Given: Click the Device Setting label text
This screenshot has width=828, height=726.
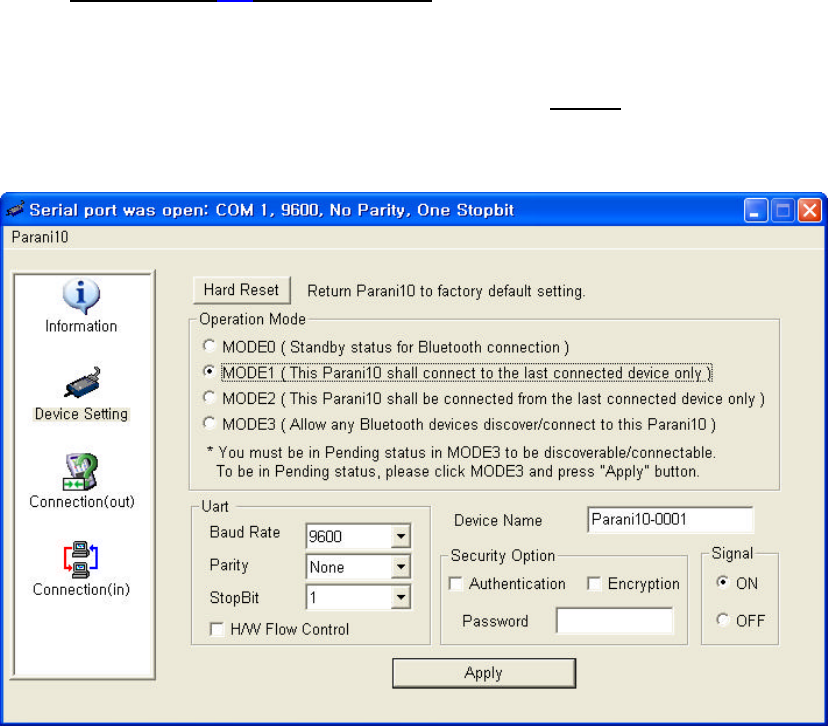Looking at the screenshot, I should pos(81,414).
